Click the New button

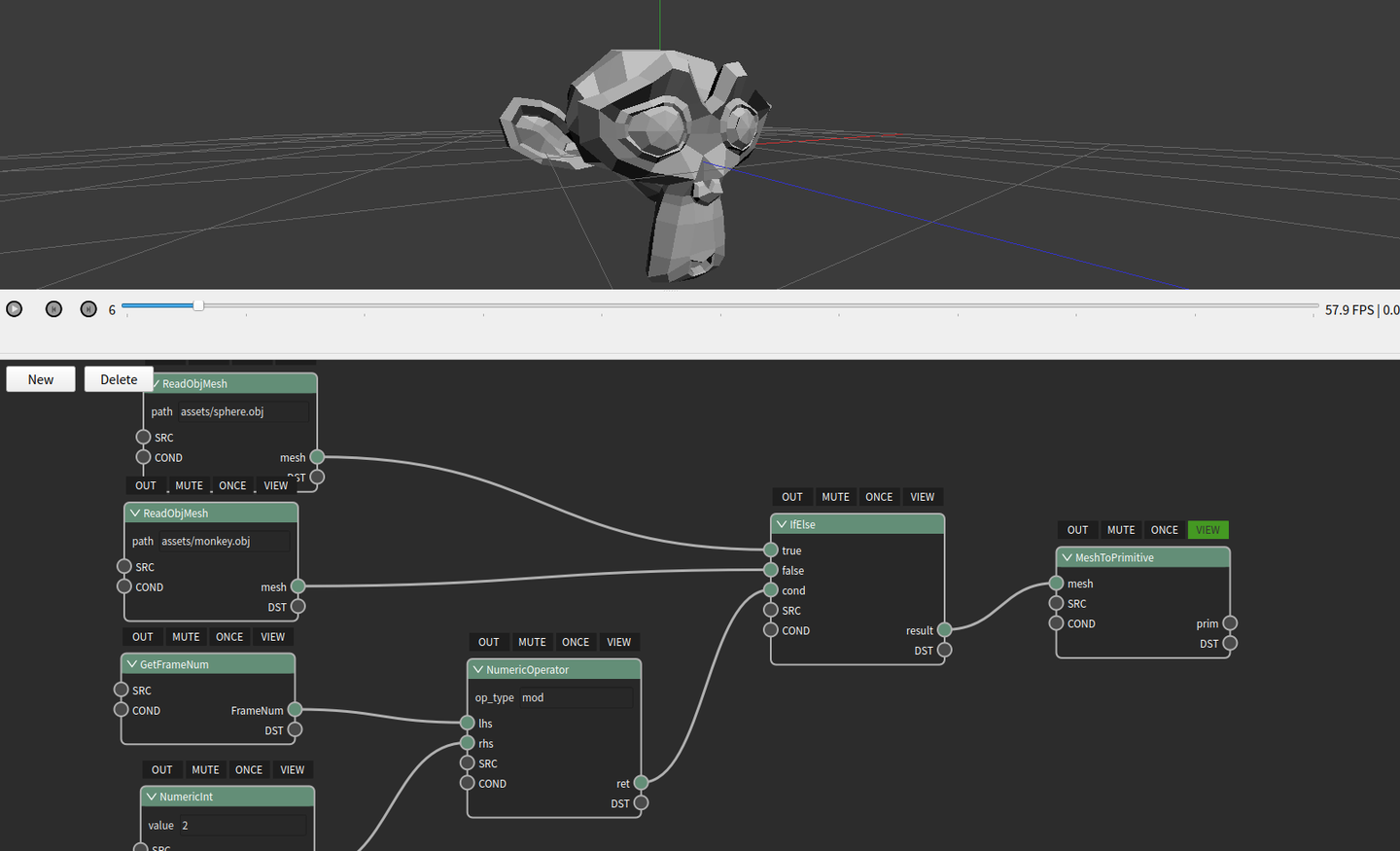coord(41,379)
